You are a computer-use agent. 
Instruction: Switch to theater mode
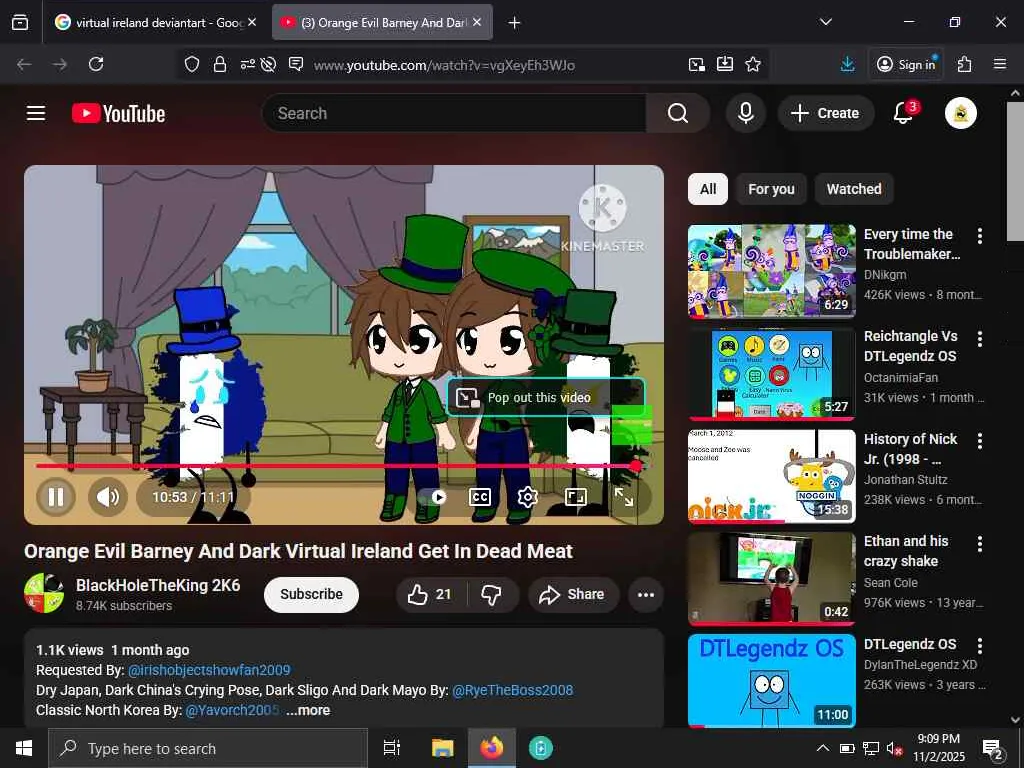[x=575, y=498]
